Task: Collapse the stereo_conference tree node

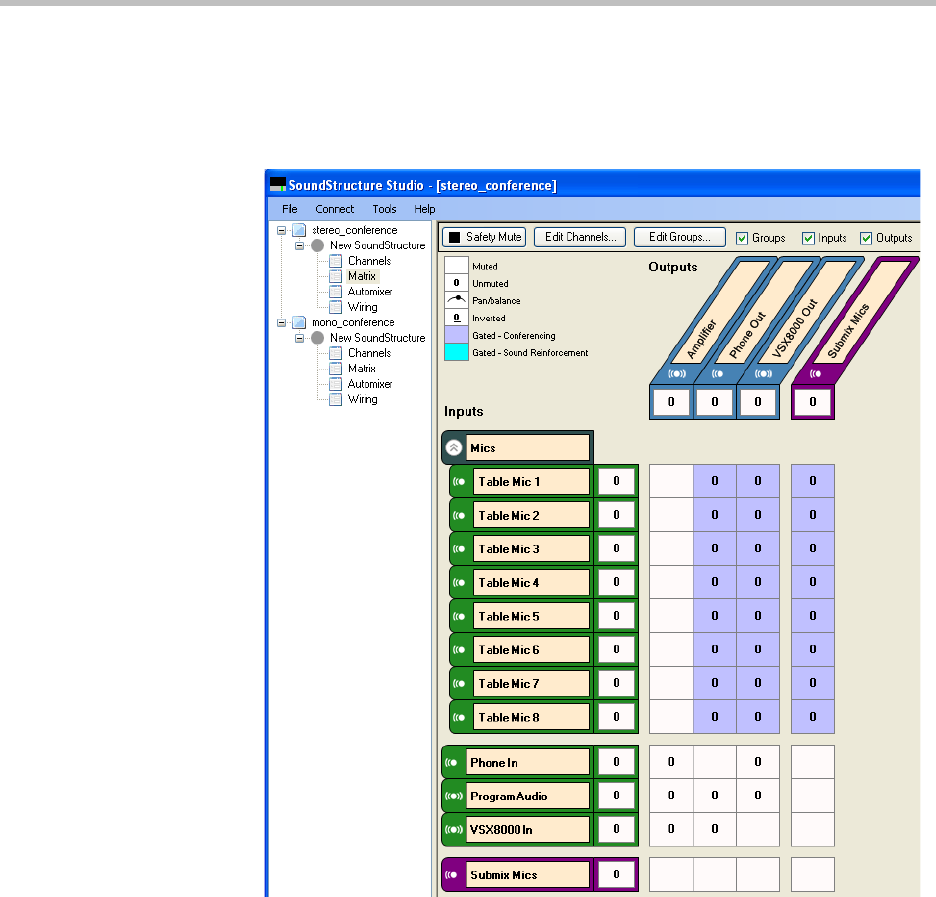Action: [283, 230]
